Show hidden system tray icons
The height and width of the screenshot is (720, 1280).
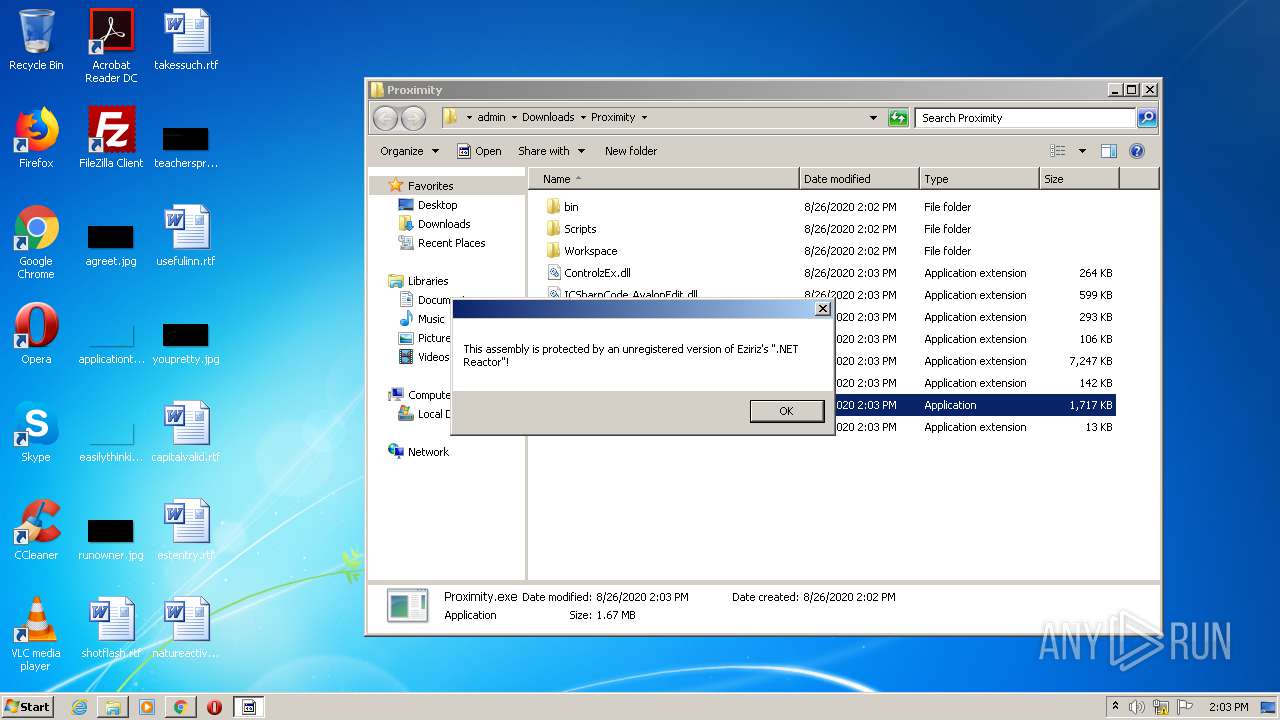click(x=1115, y=707)
